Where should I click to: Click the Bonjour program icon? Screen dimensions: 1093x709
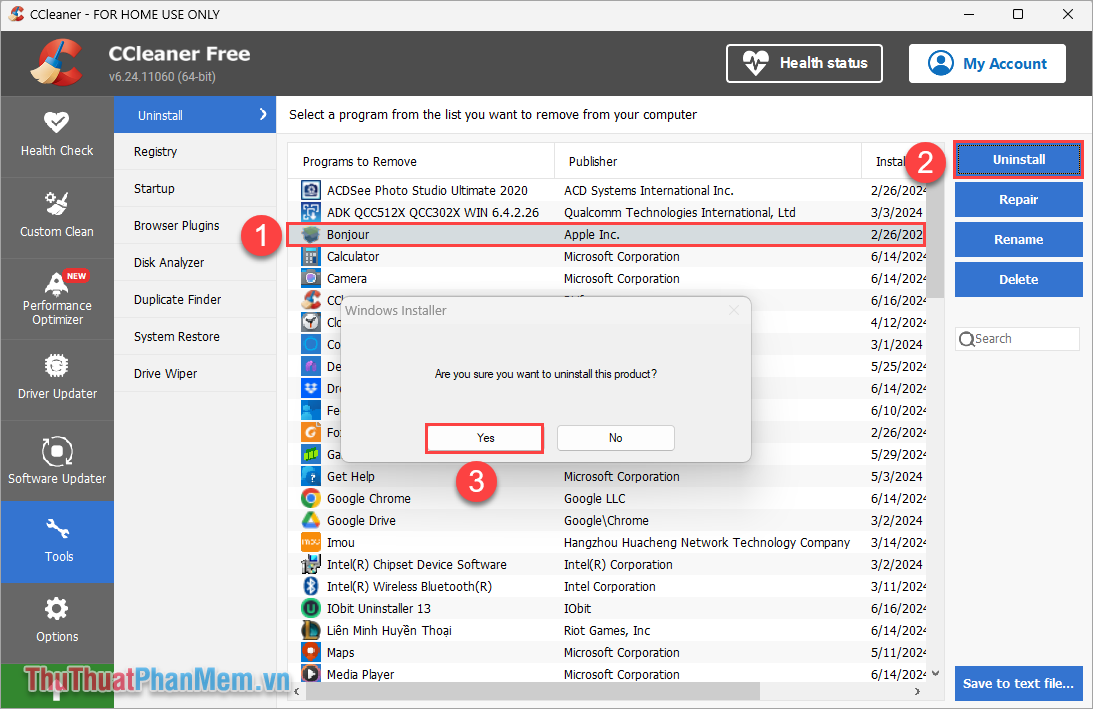click(310, 234)
